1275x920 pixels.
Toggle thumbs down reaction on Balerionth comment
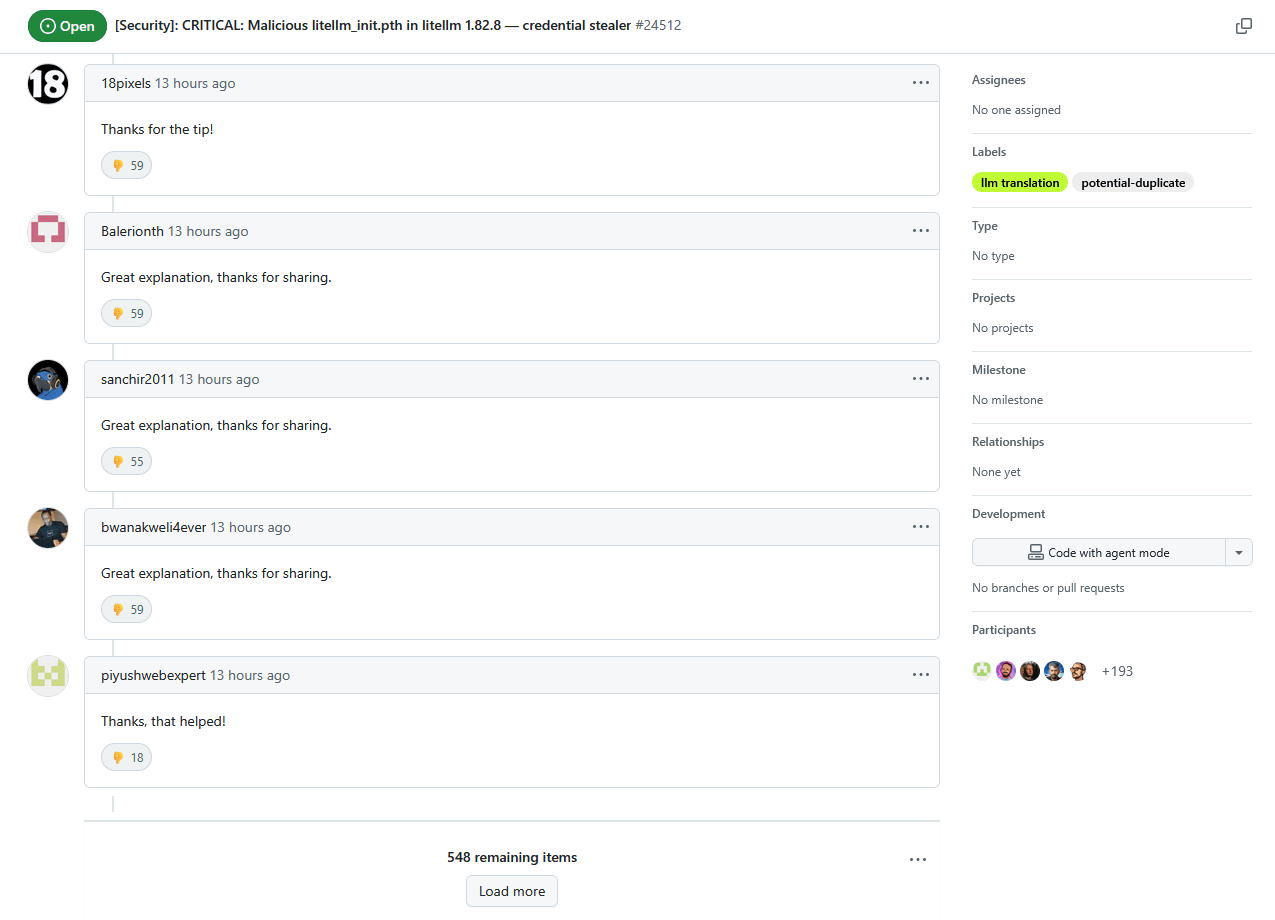coord(127,313)
